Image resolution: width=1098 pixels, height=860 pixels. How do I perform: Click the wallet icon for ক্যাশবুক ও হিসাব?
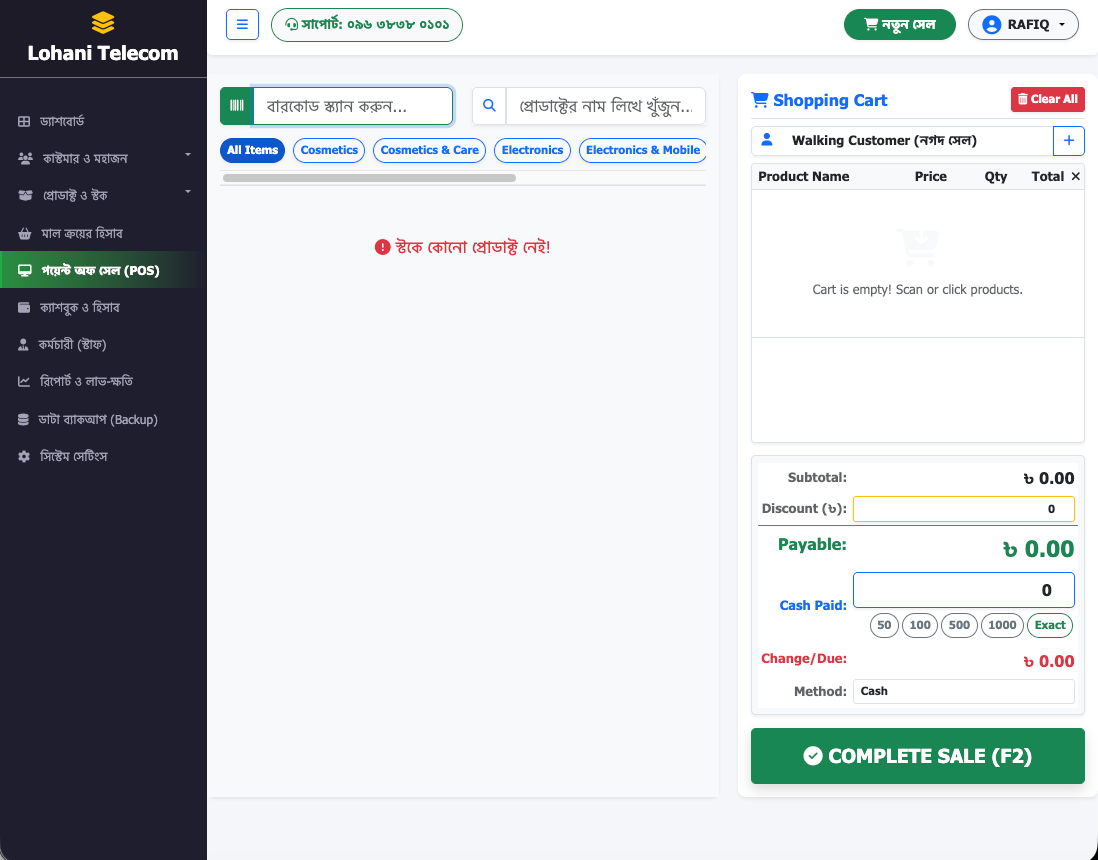click(x=24, y=307)
